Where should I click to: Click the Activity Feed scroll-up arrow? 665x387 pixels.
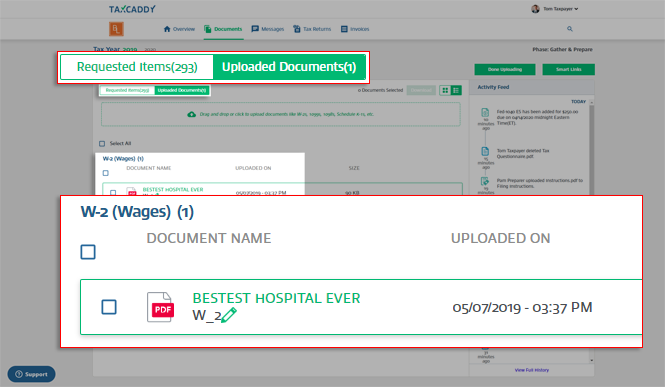click(x=592, y=102)
